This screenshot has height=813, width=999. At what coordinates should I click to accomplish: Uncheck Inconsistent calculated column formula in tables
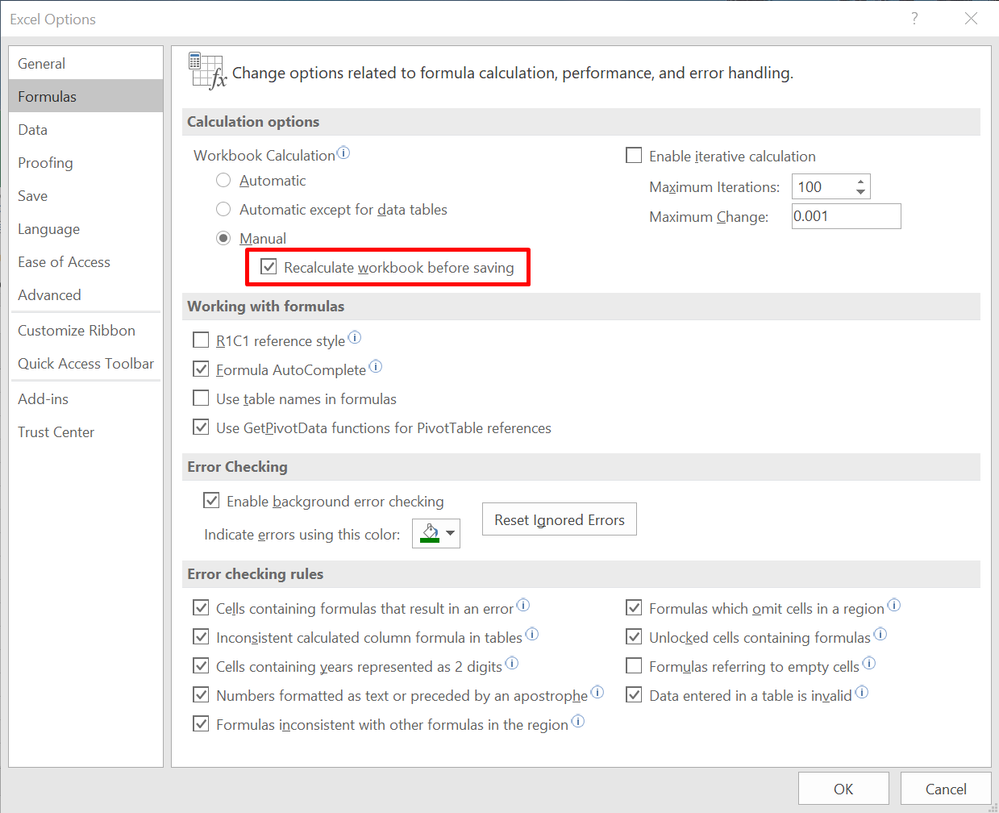pyautogui.click(x=201, y=637)
